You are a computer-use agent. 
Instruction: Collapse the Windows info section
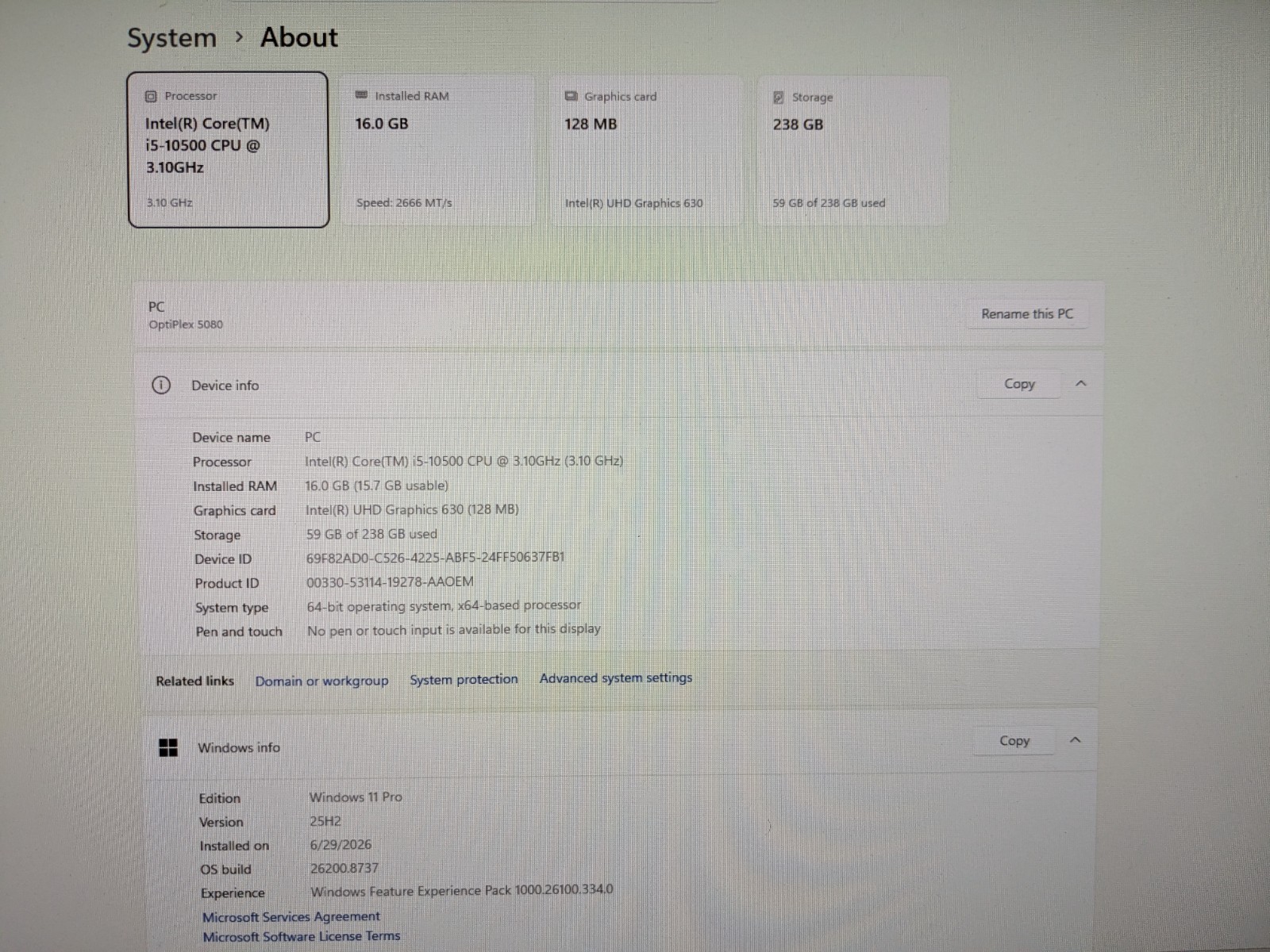click(1076, 739)
